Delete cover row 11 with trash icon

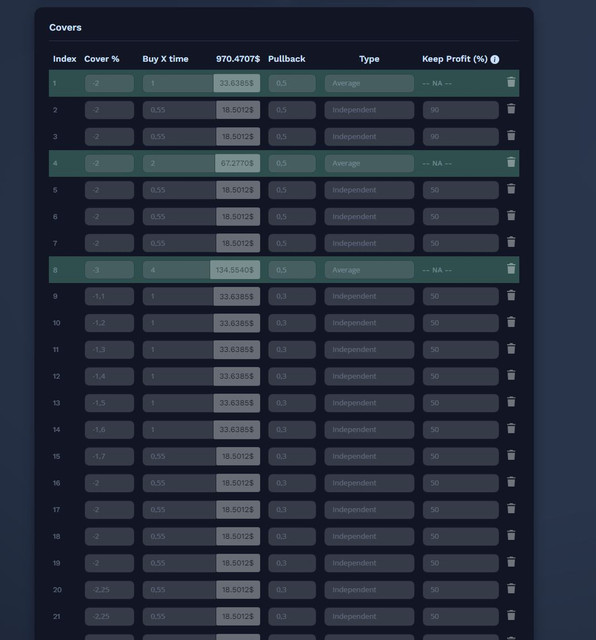pos(511,349)
